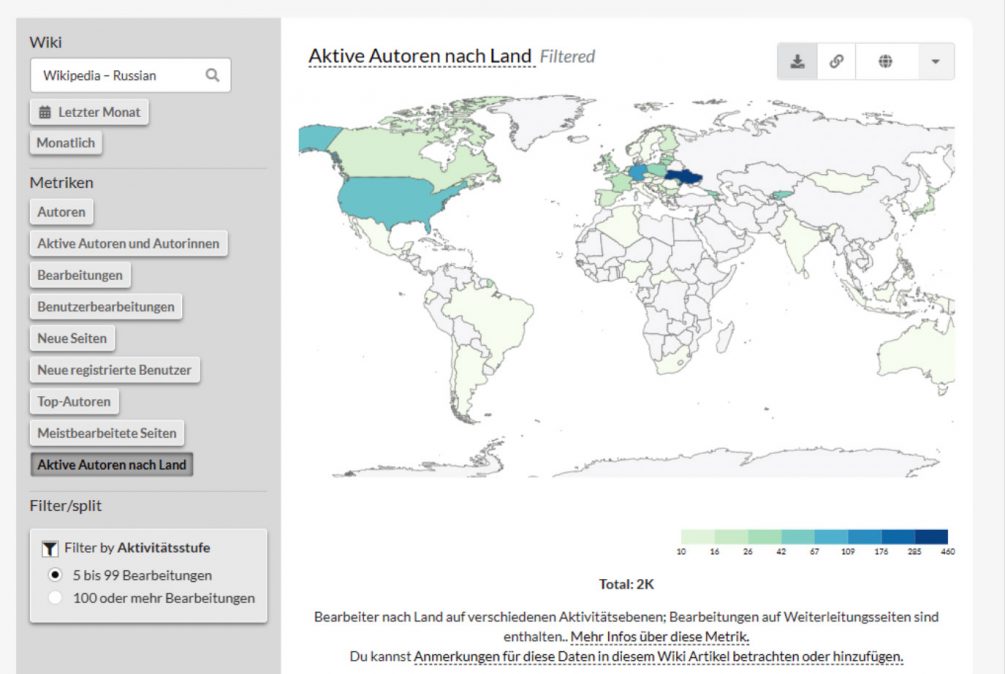Click the United States on the map
Viewport: 1005px width, 674px height.
[x=390, y=200]
